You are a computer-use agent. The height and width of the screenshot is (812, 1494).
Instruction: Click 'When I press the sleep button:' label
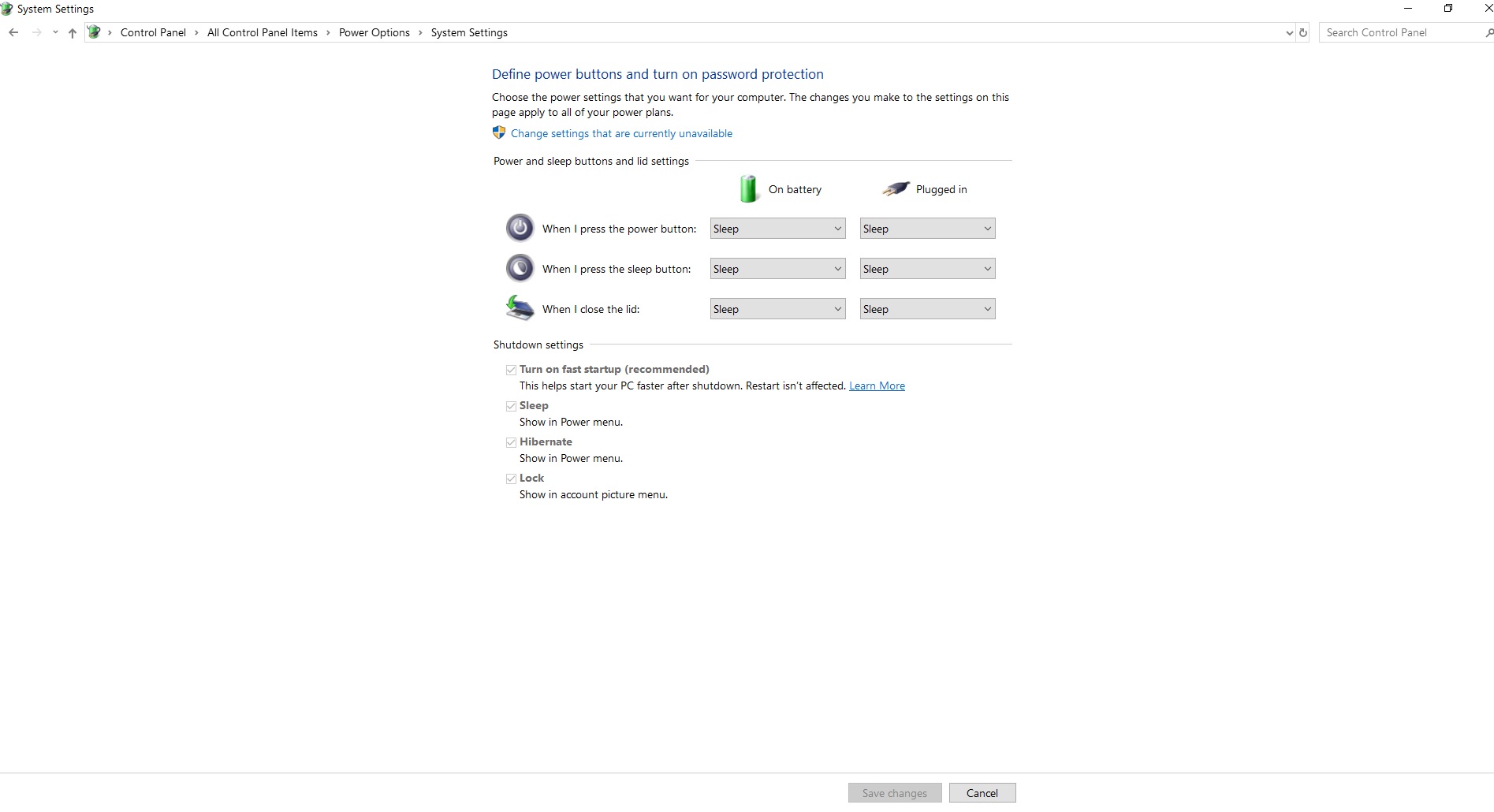click(x=617, y=269)
